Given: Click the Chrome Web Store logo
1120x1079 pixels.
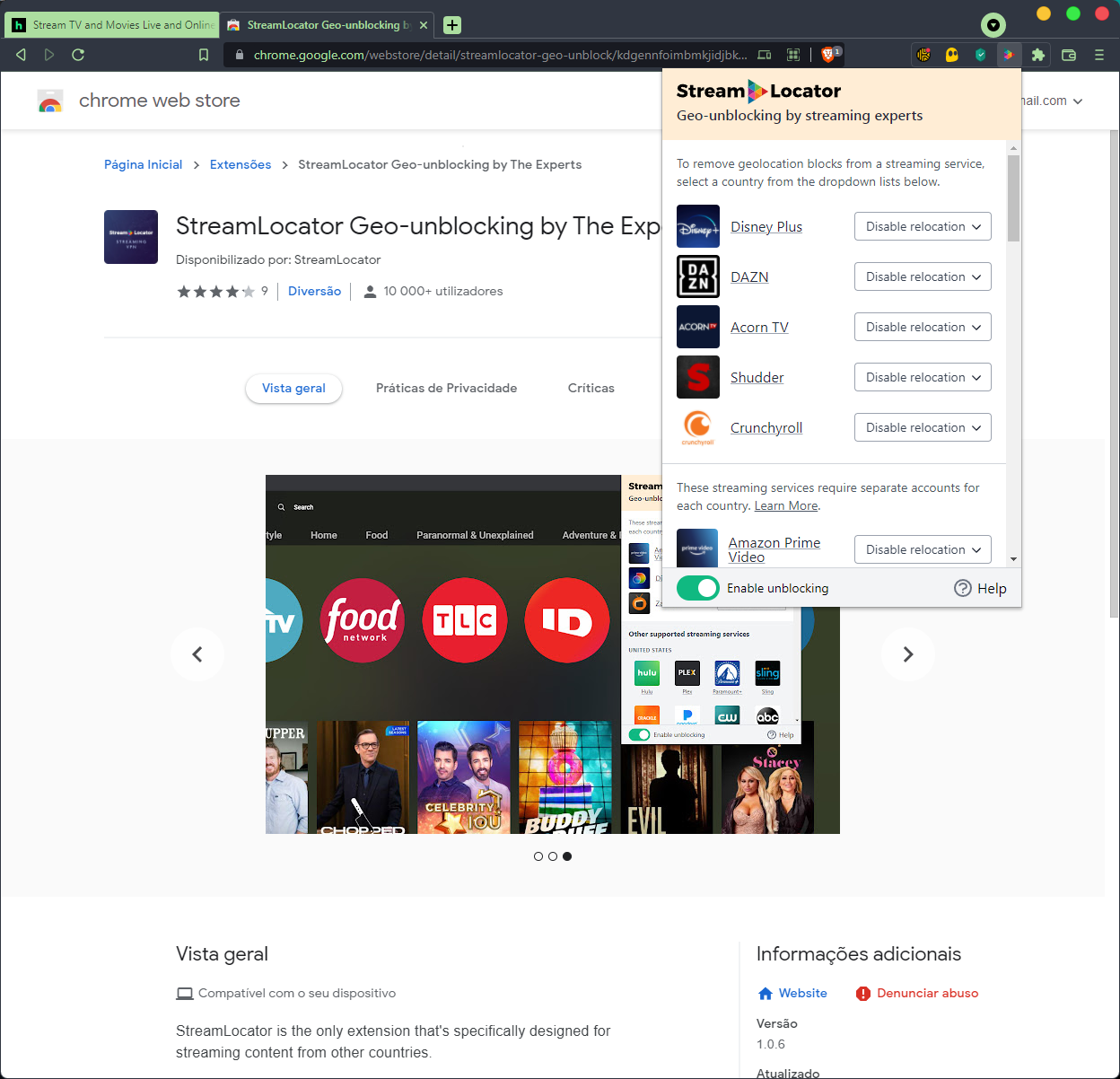Looking at the screenshot, I should pyautogui.click(x=50, y=101).
